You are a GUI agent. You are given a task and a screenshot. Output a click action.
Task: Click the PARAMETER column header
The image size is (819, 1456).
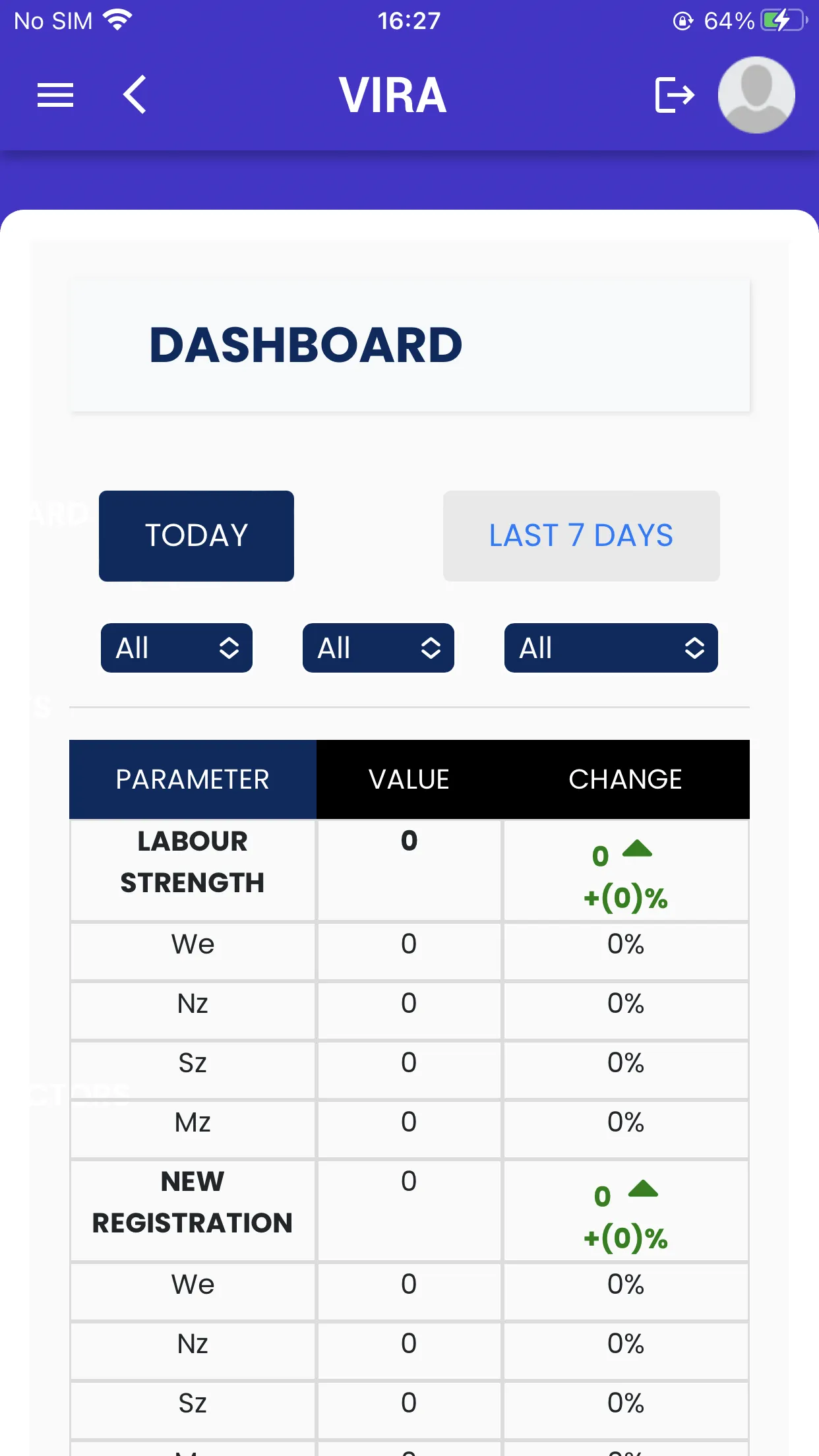pyautogui.click(x=193, y=779)
